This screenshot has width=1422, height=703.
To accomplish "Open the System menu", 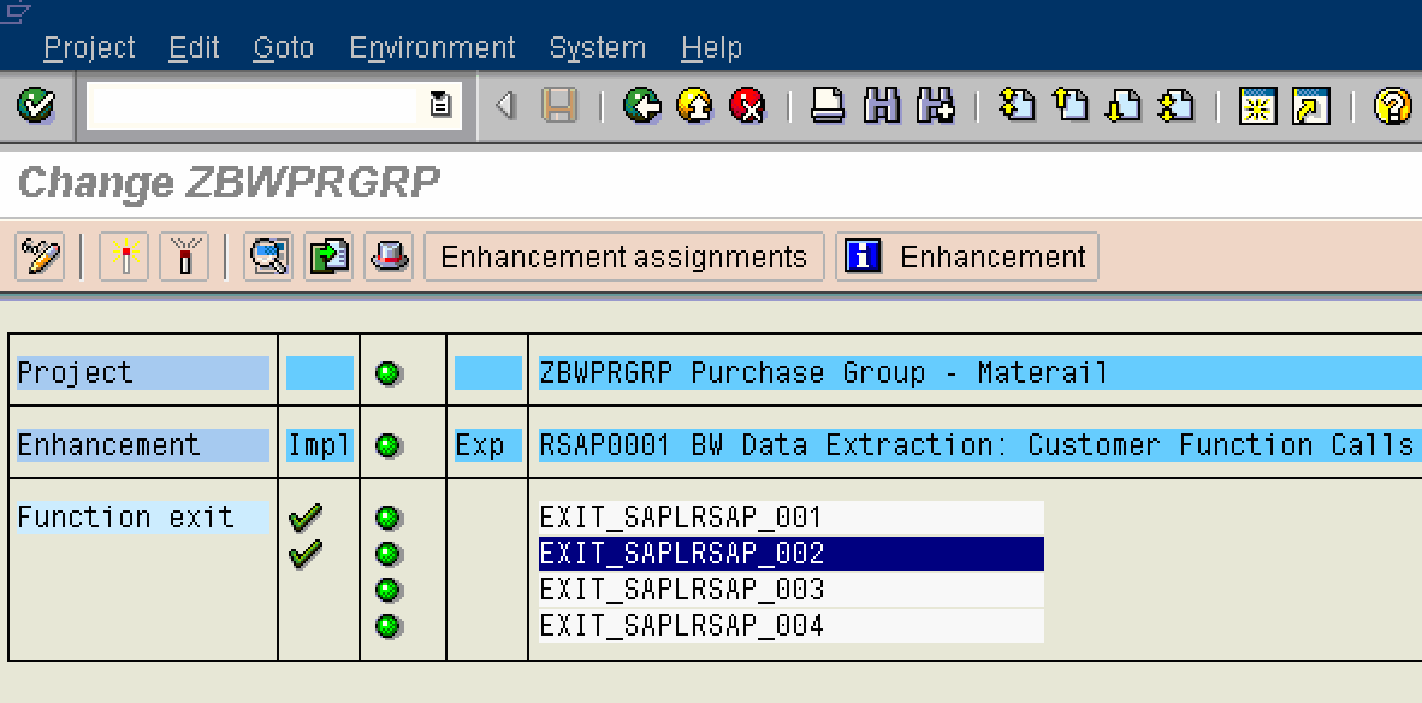I will point(597,48).
